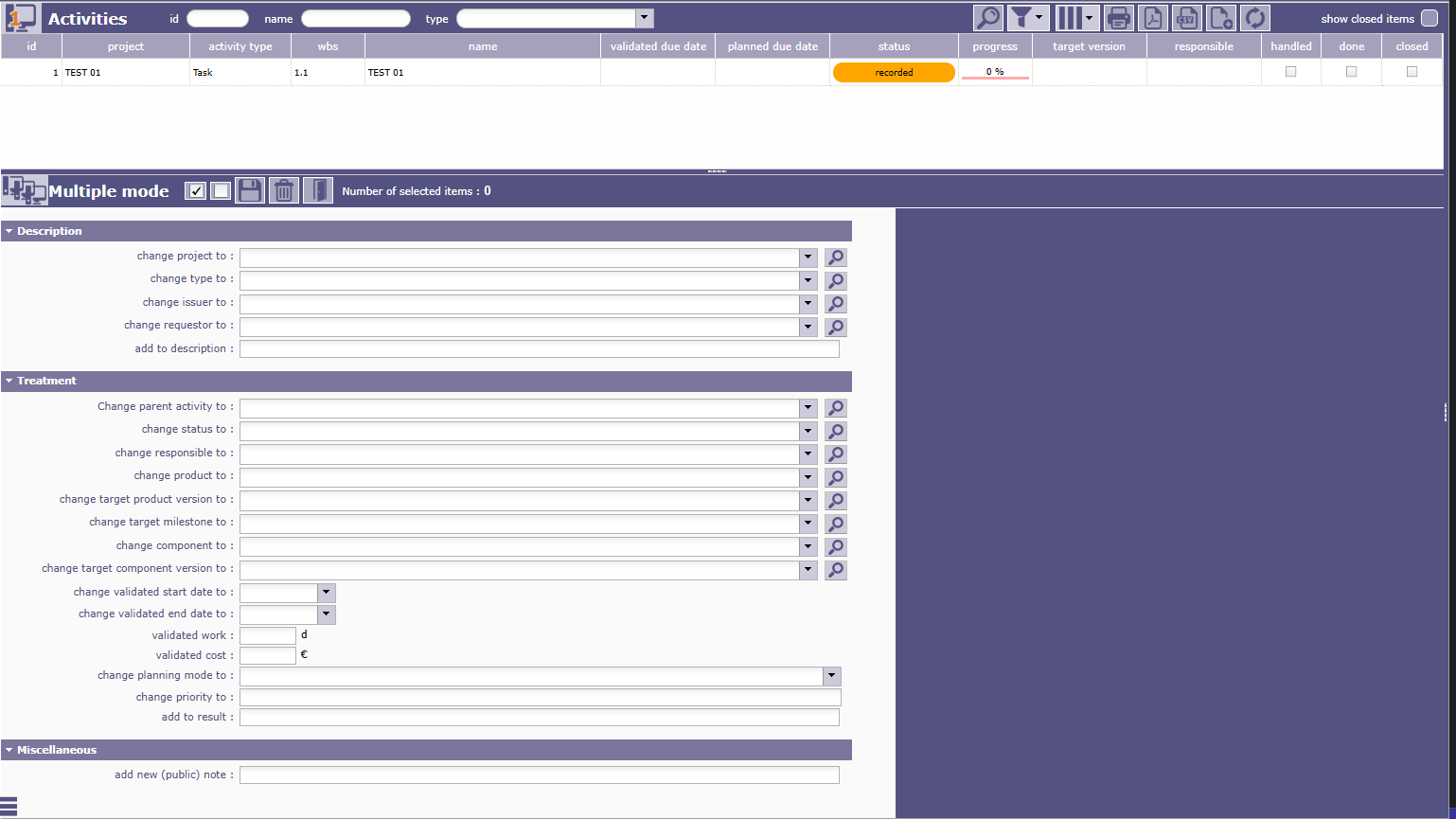Click the planned due date column header

pyautogui.click(x=772, y=46)
